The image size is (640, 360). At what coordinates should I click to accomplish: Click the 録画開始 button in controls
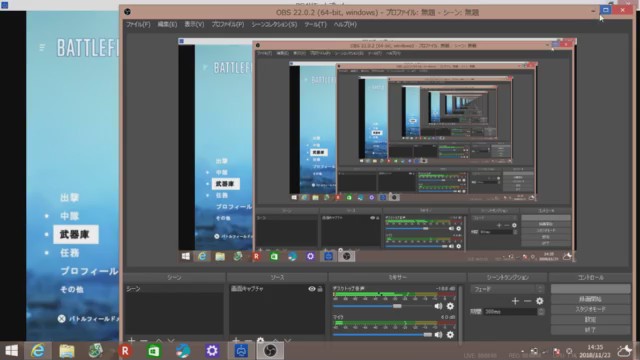tap(590, 299)
